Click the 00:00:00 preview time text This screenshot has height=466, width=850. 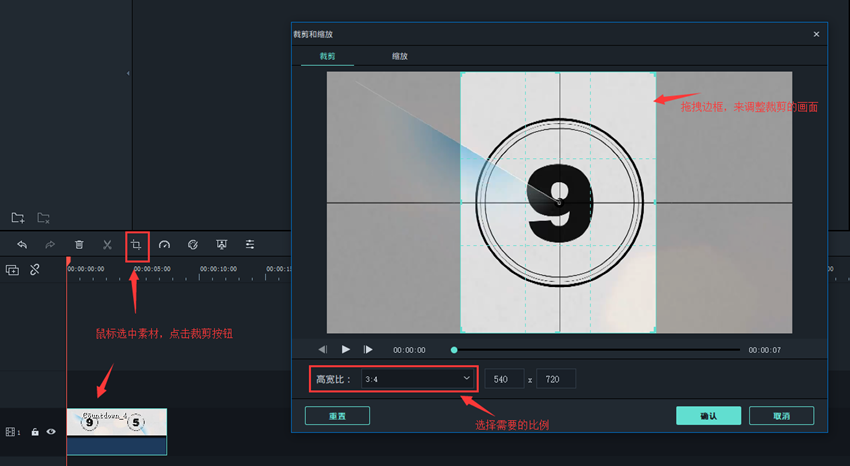coord(409,350)
